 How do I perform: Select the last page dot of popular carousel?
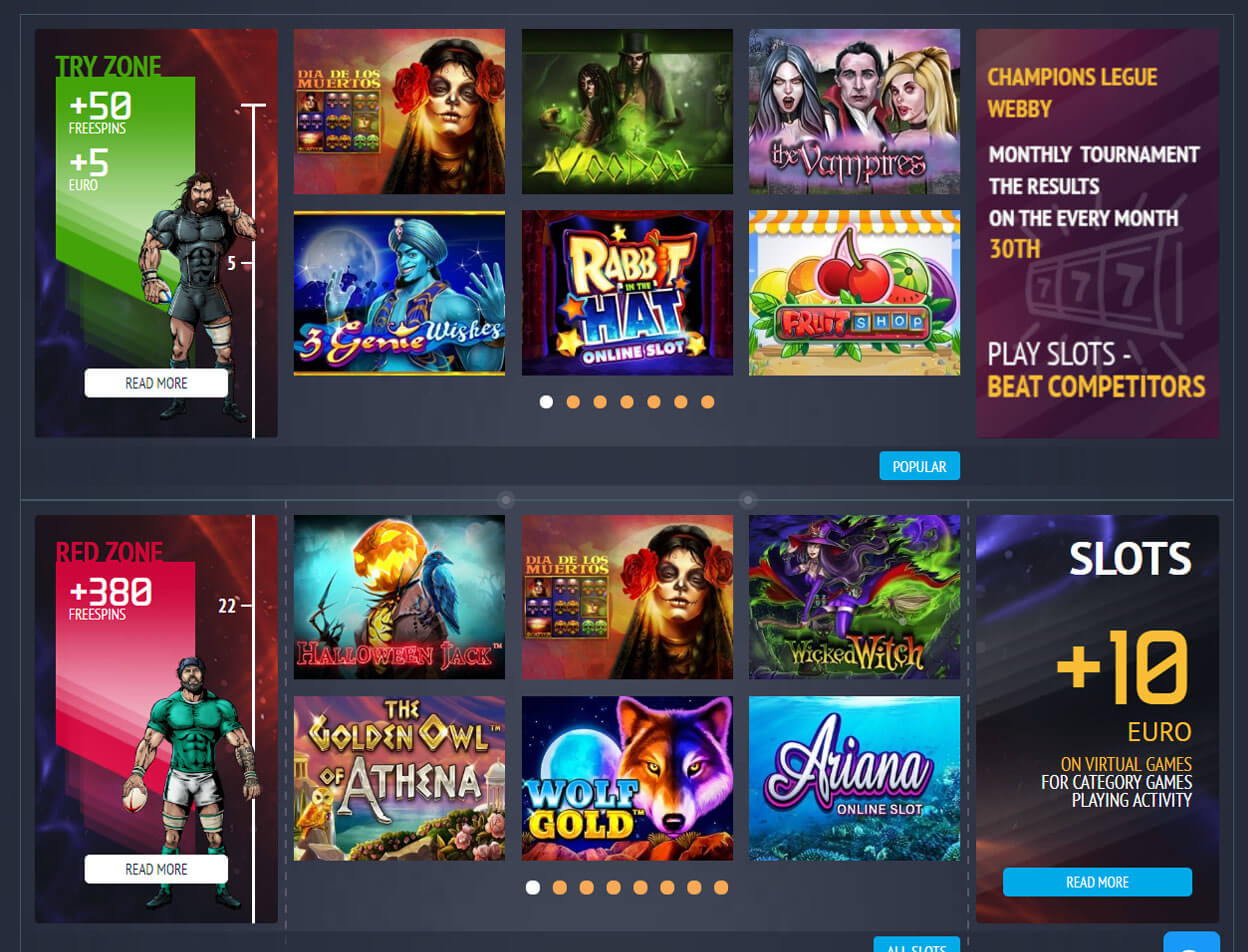pyautogui.click(x=708, y=402)
